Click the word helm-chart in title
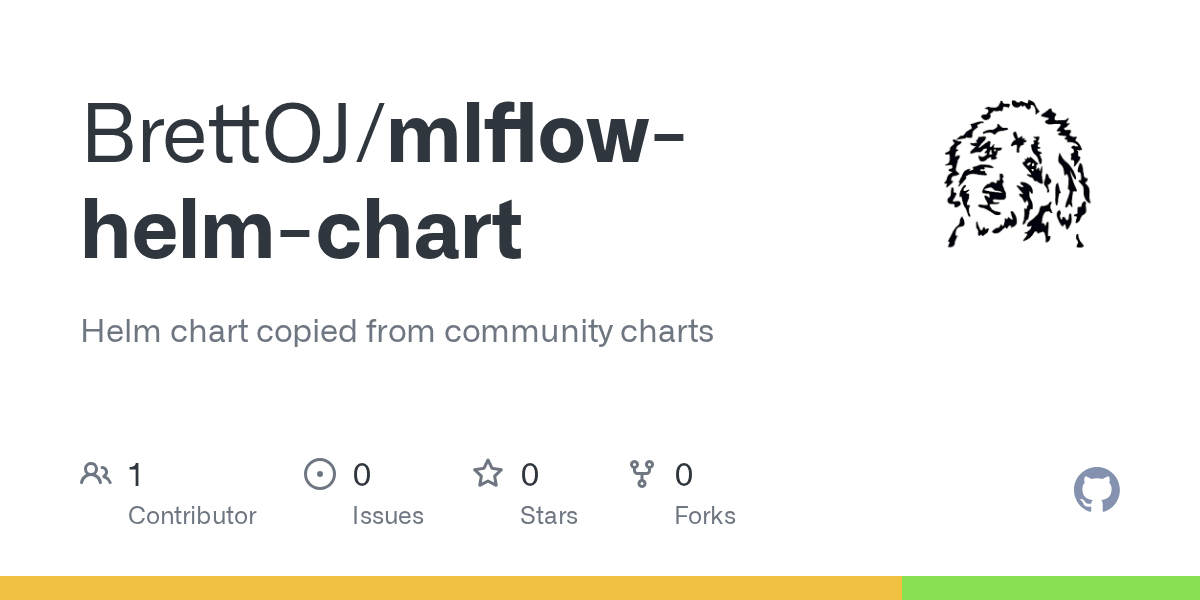 click(x=300, y=230)
